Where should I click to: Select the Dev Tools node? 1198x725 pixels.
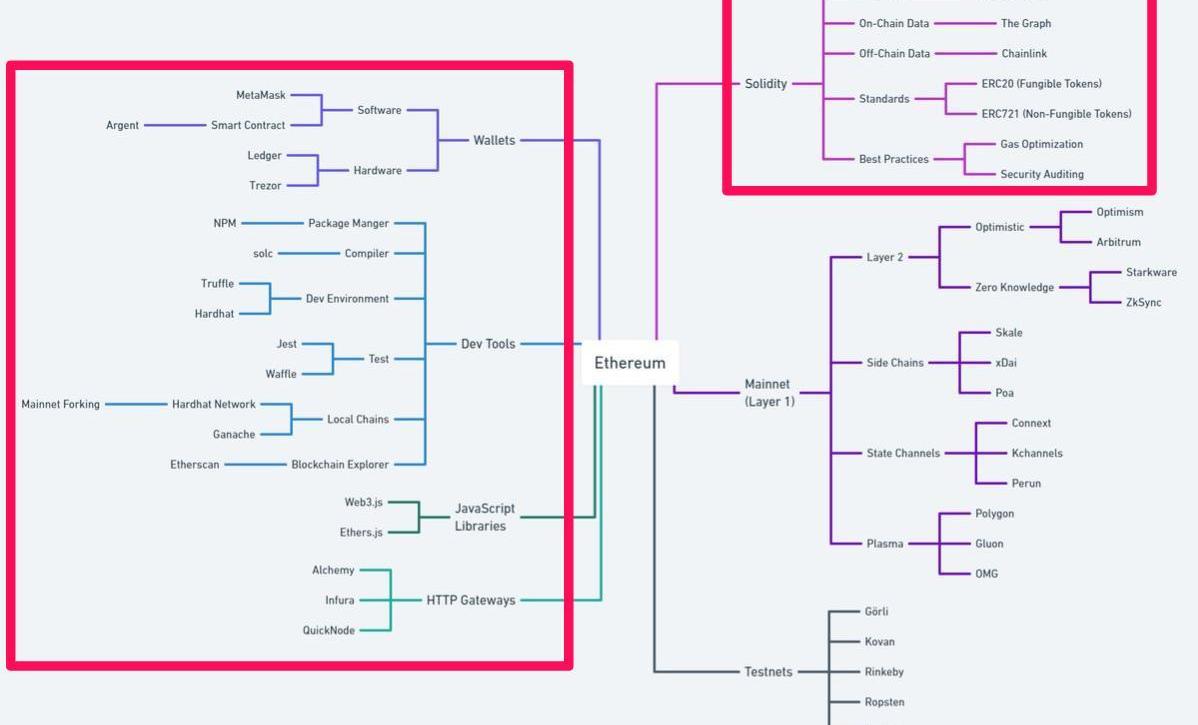pos(488,344)
